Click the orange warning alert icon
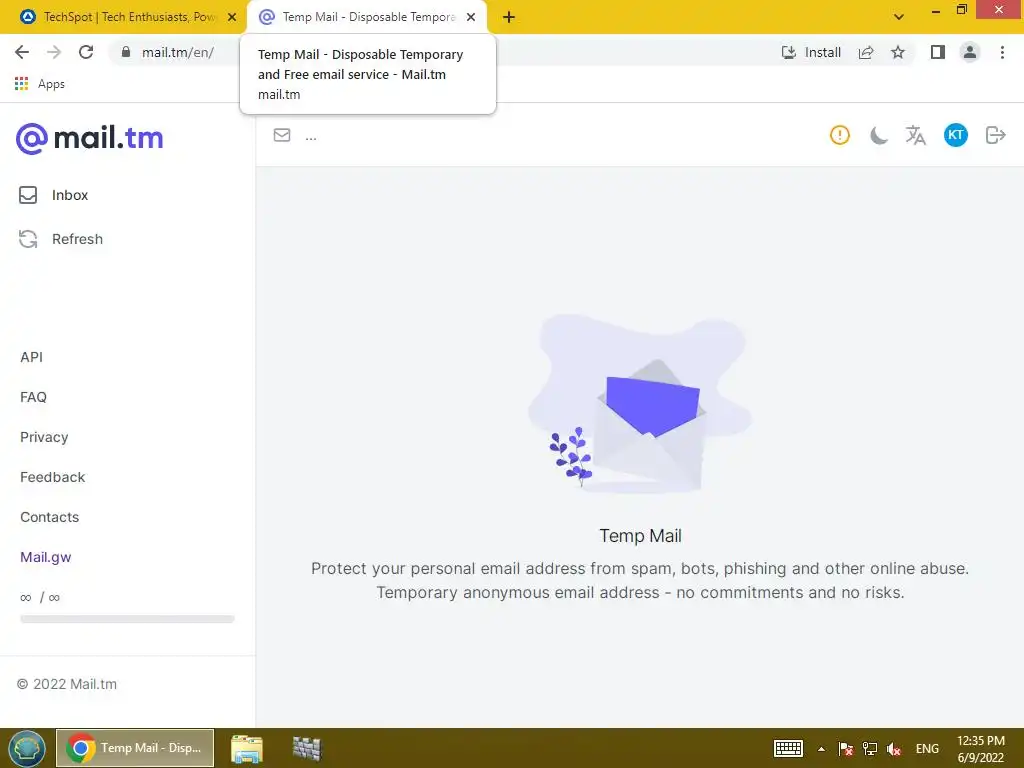1024x768 pixels. pos(840,135)
